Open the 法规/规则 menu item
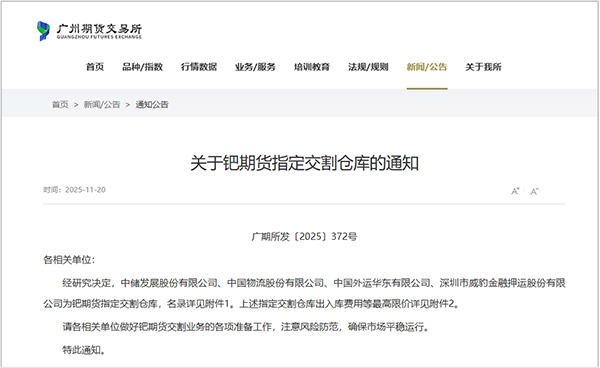The width and height of the screenshot is (600, 368). point(368,67)
